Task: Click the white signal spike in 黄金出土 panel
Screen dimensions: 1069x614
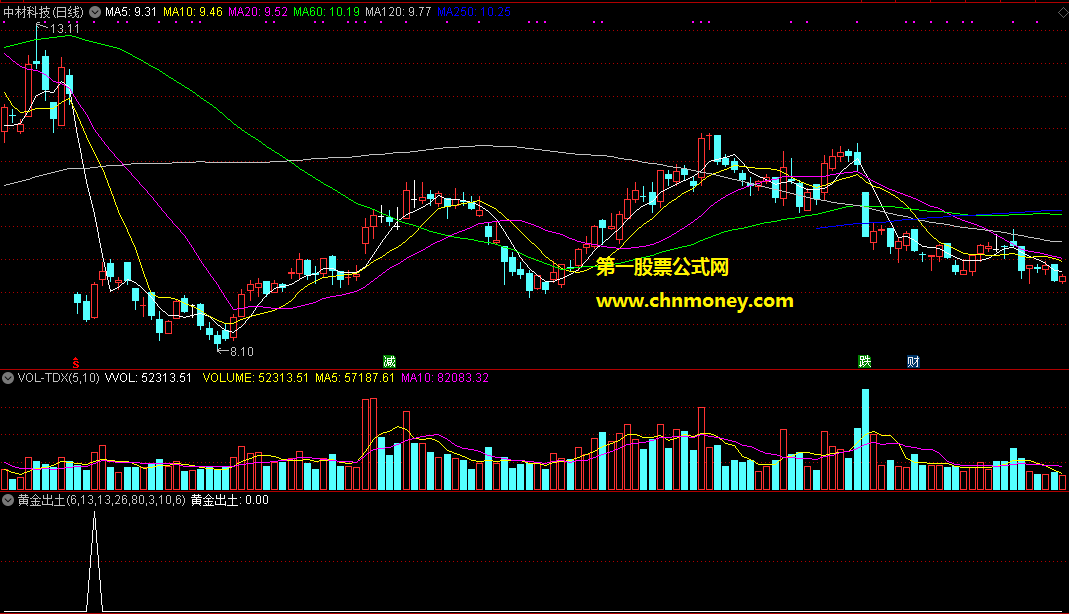Action: (x=95, y=562)
